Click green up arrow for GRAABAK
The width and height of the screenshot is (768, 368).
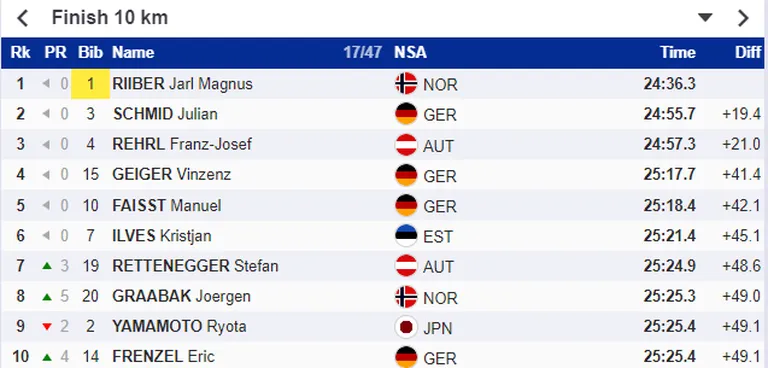tap(47, 296)
